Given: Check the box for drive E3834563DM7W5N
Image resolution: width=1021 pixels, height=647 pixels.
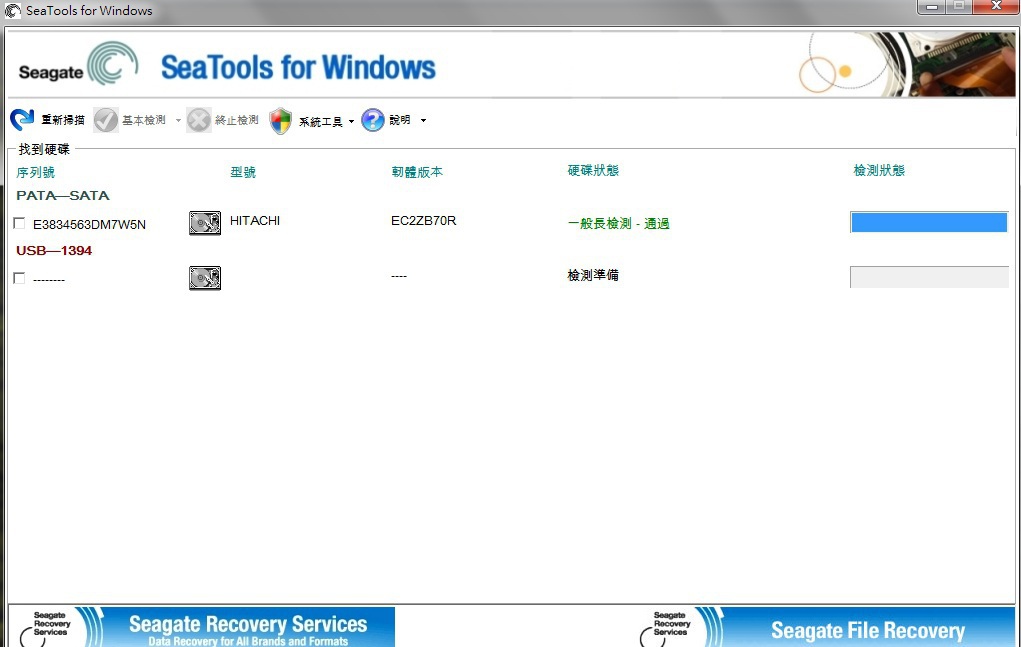Looking at the screenshot, I should coord(20,223).
